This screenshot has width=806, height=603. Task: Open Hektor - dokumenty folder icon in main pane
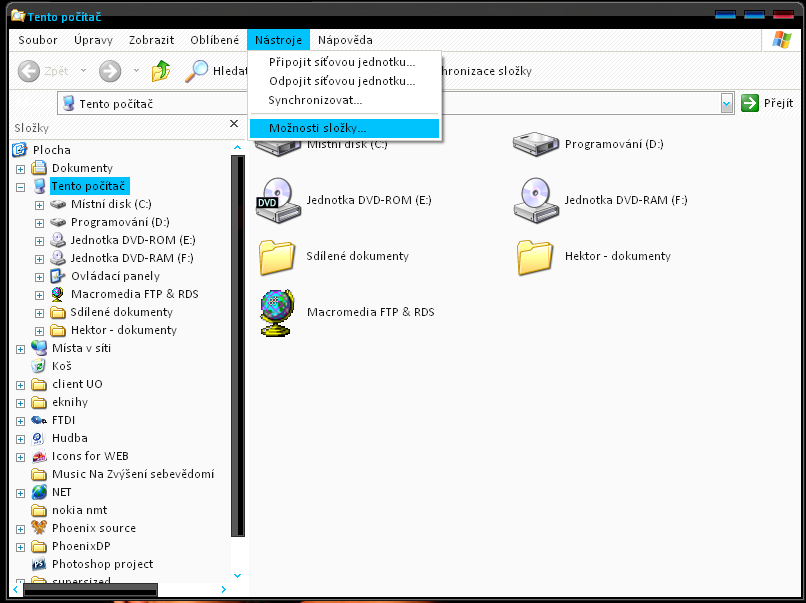coord(535,256)
